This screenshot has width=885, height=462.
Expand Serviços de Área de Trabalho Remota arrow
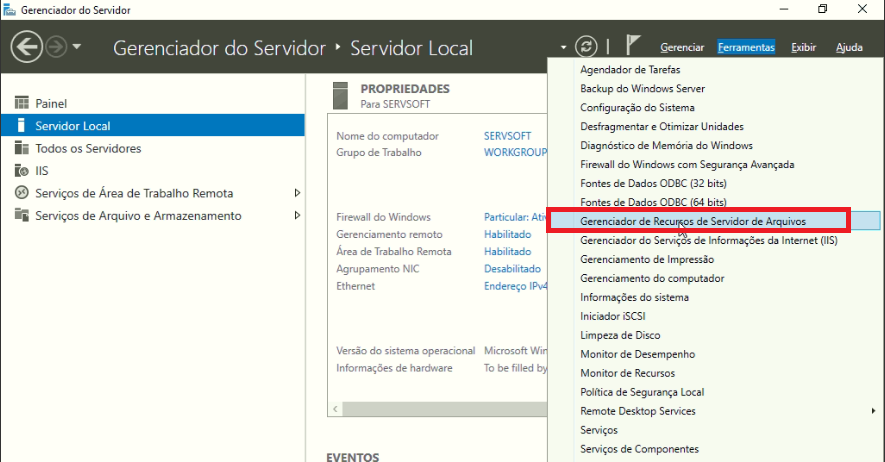[297, 193]
